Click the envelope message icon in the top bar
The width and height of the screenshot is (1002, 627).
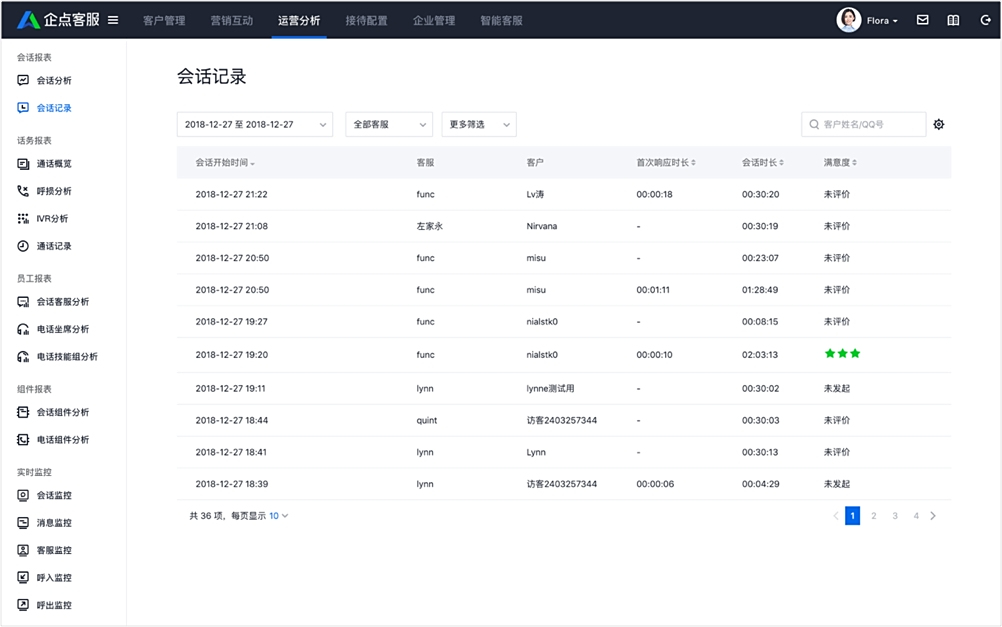(922, 19)
